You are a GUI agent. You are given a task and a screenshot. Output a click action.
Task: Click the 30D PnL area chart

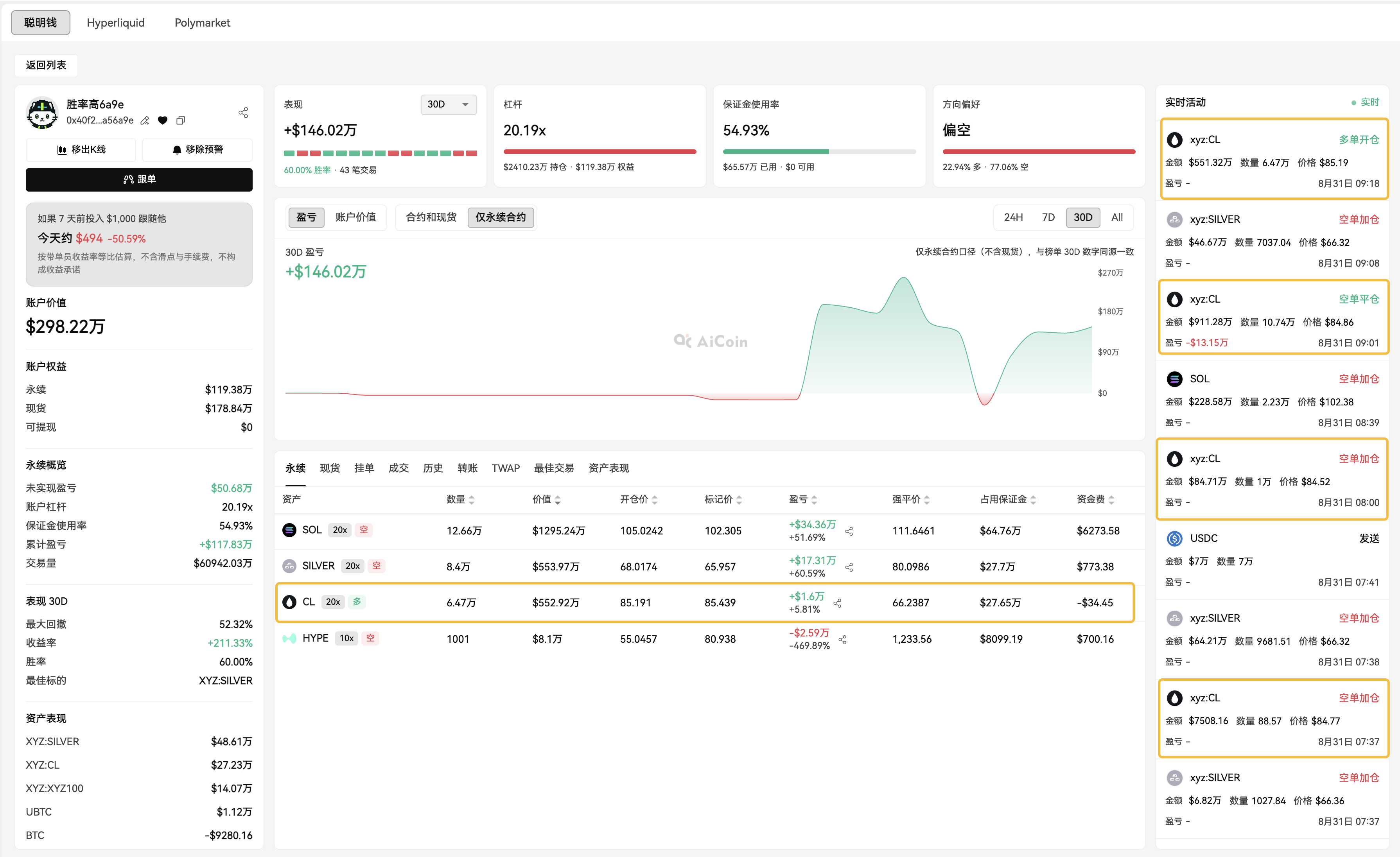pyautogui.click(x=688, y=341)
